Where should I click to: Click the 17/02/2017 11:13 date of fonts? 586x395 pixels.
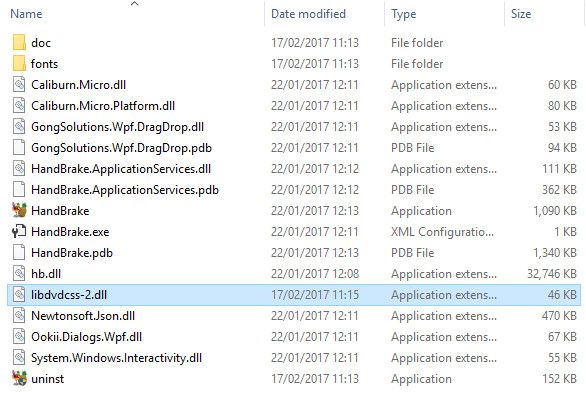click(315, 64)
